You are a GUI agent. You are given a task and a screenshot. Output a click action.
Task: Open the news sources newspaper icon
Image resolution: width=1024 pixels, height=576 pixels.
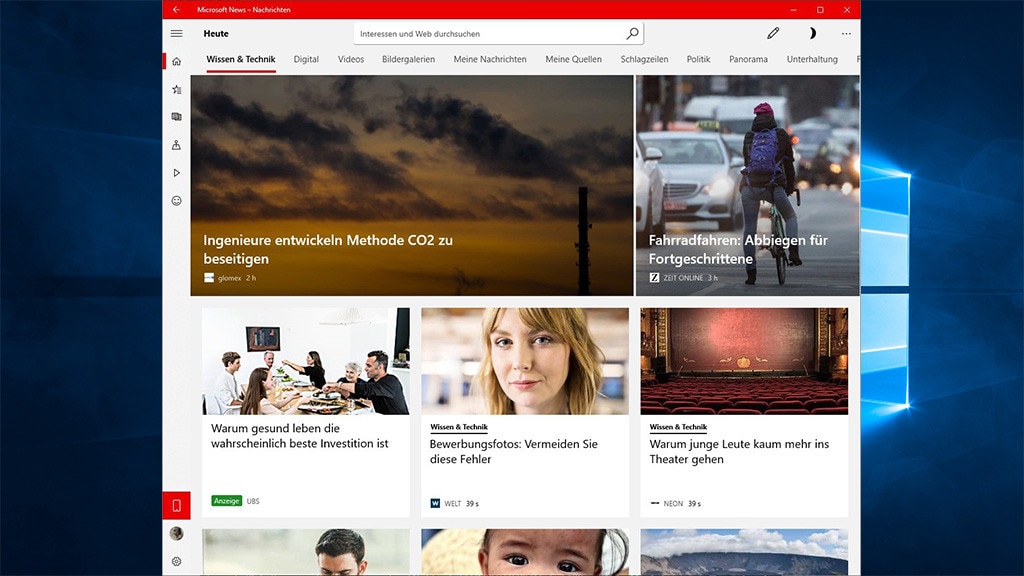tap(177, 117)
